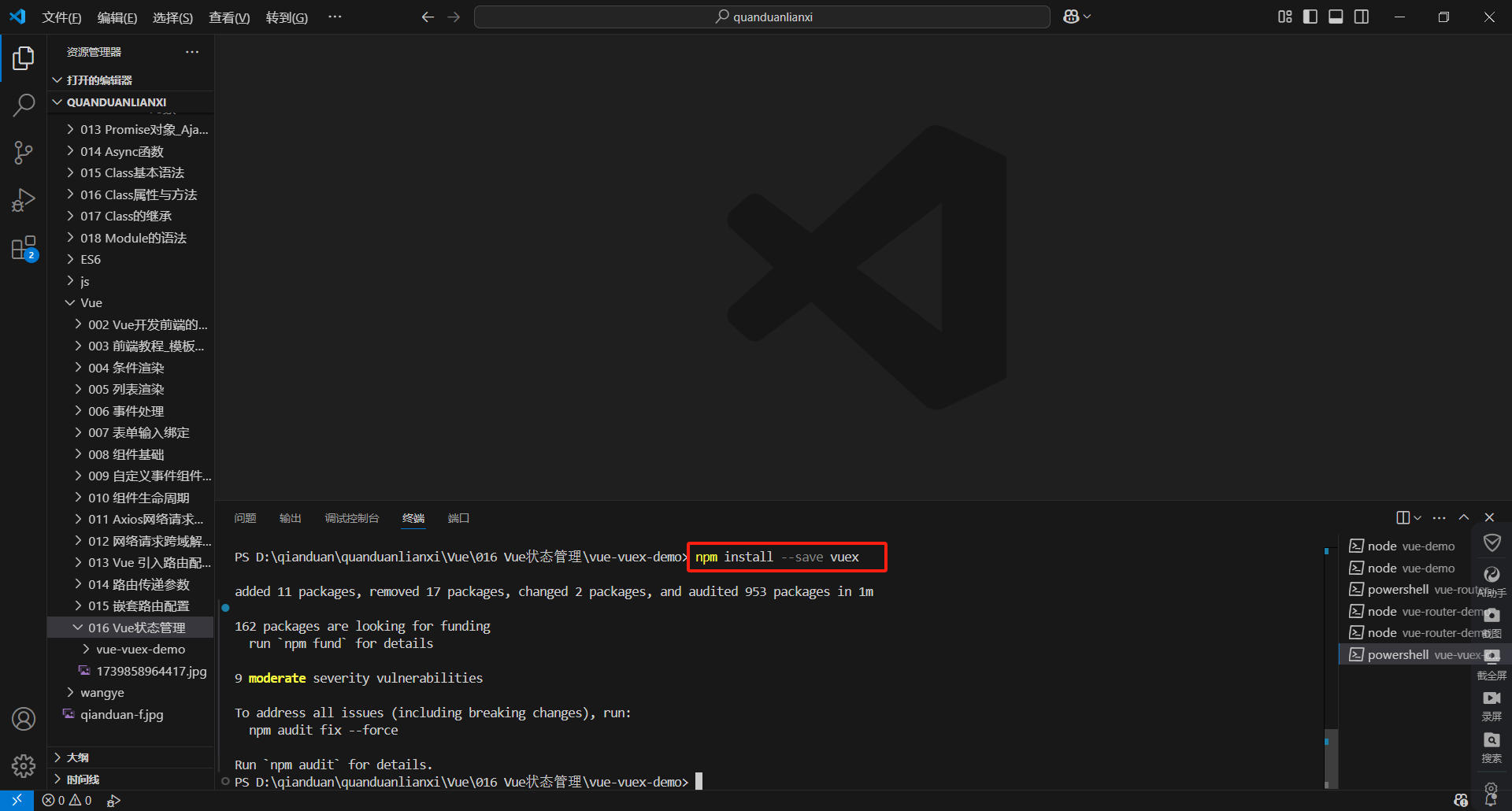
Task: Switch to the 输出 panel tab
Action: coord(290,518)
